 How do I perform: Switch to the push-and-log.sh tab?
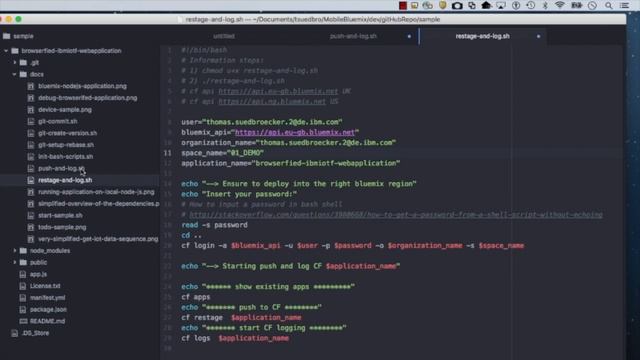353,36
